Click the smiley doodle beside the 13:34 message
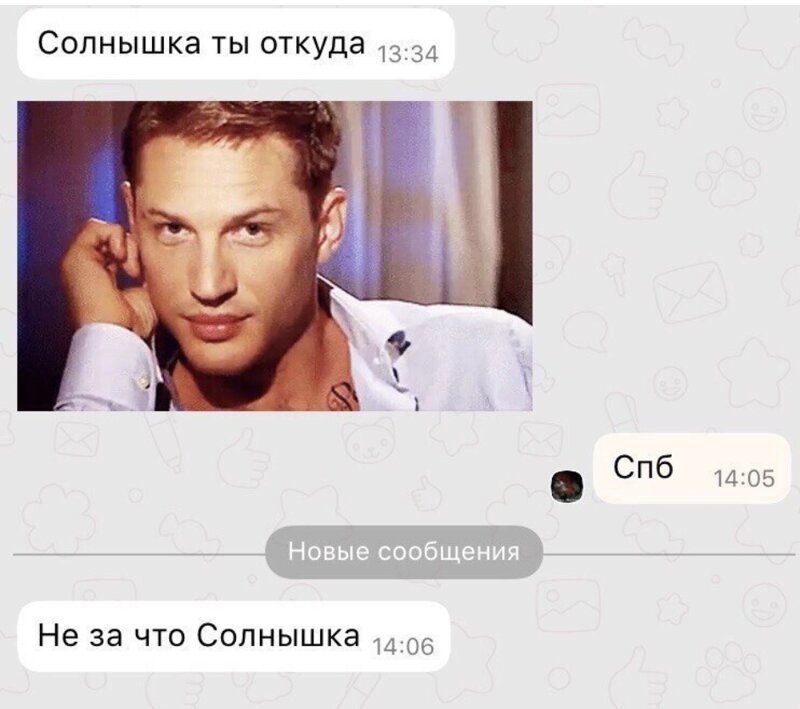The height and width of the screenshot is (709, 800). (x=764, y=109)
